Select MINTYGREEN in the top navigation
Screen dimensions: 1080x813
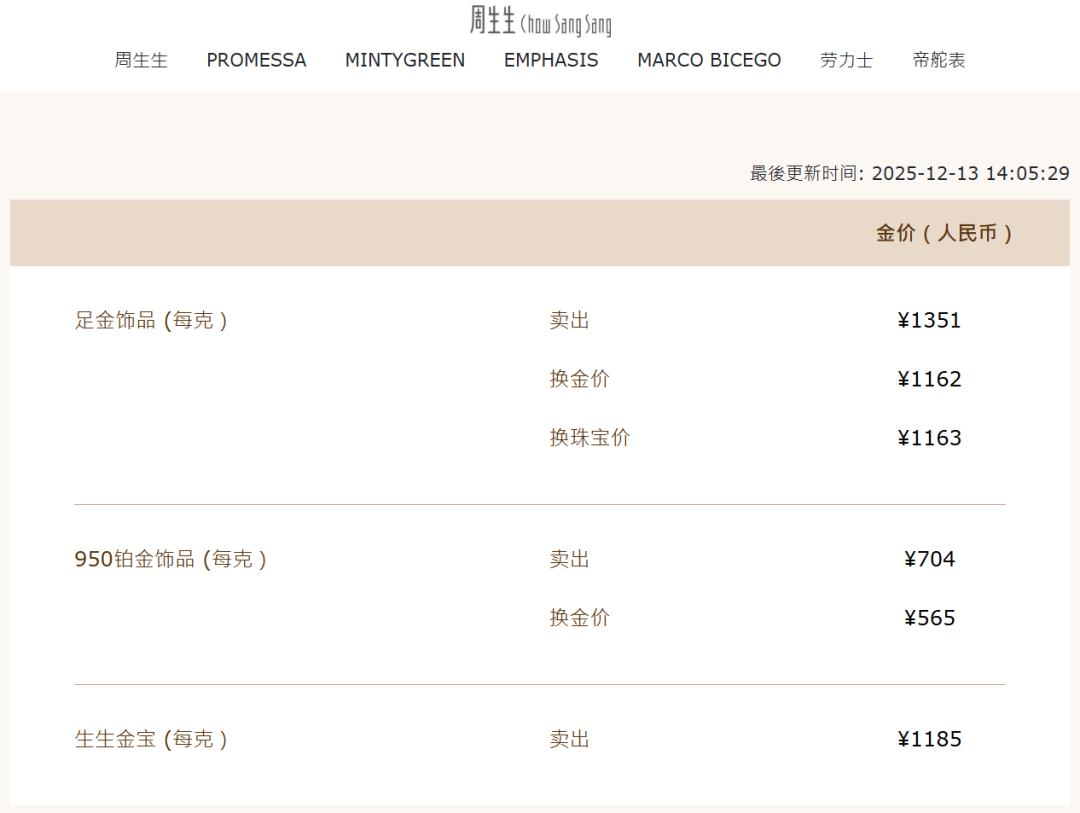pos(405,60)
